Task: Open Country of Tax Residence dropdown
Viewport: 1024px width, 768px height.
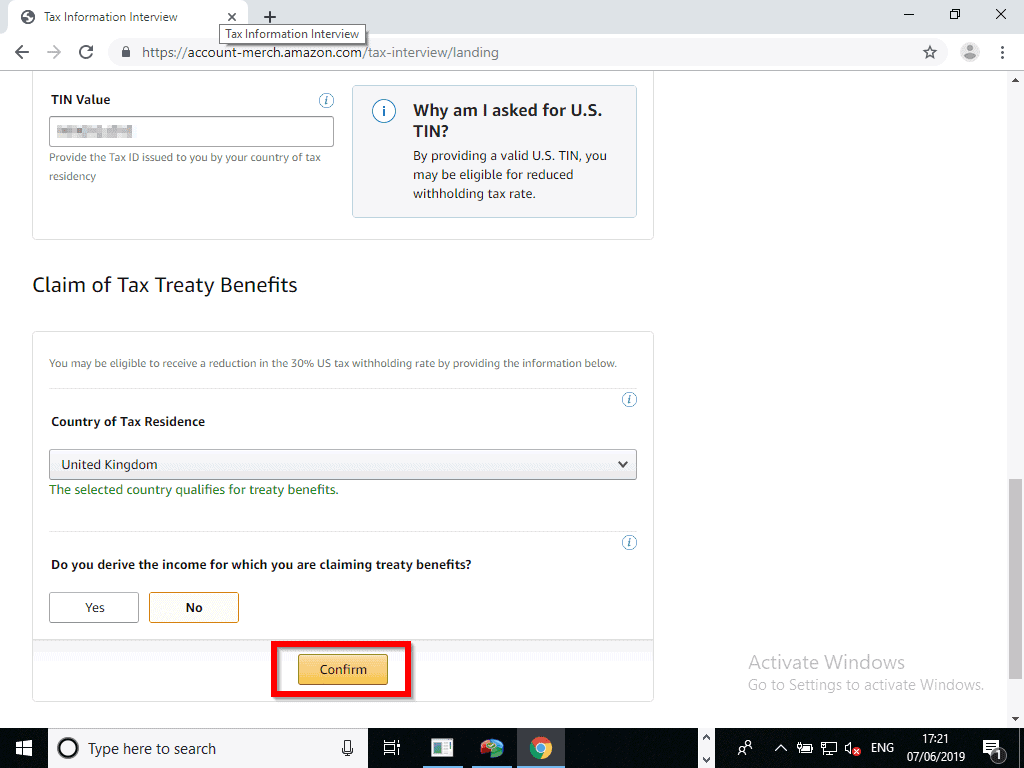Action: point(343,464)
